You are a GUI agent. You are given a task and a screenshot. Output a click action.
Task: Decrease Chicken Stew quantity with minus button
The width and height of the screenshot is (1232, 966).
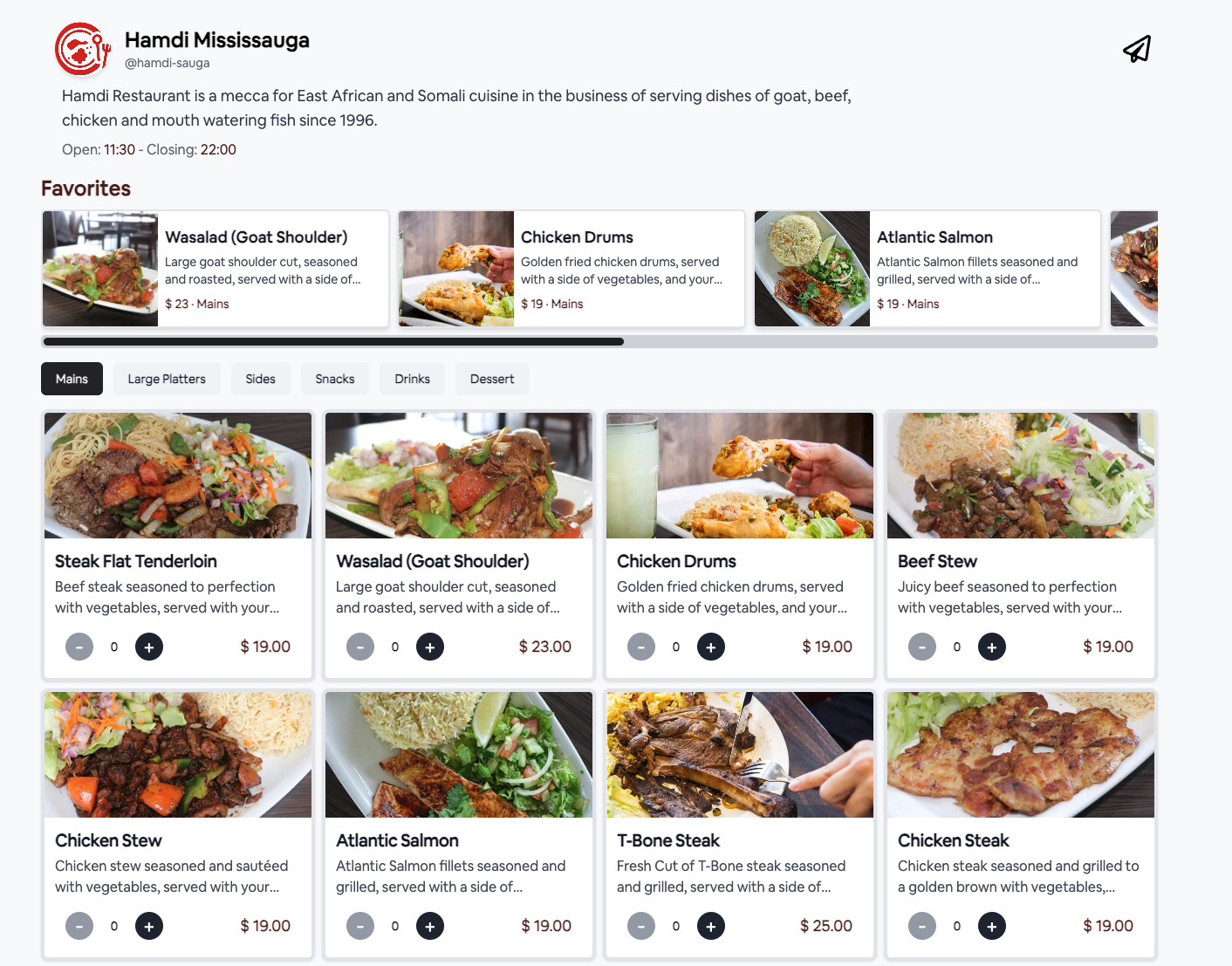point(79,926)
